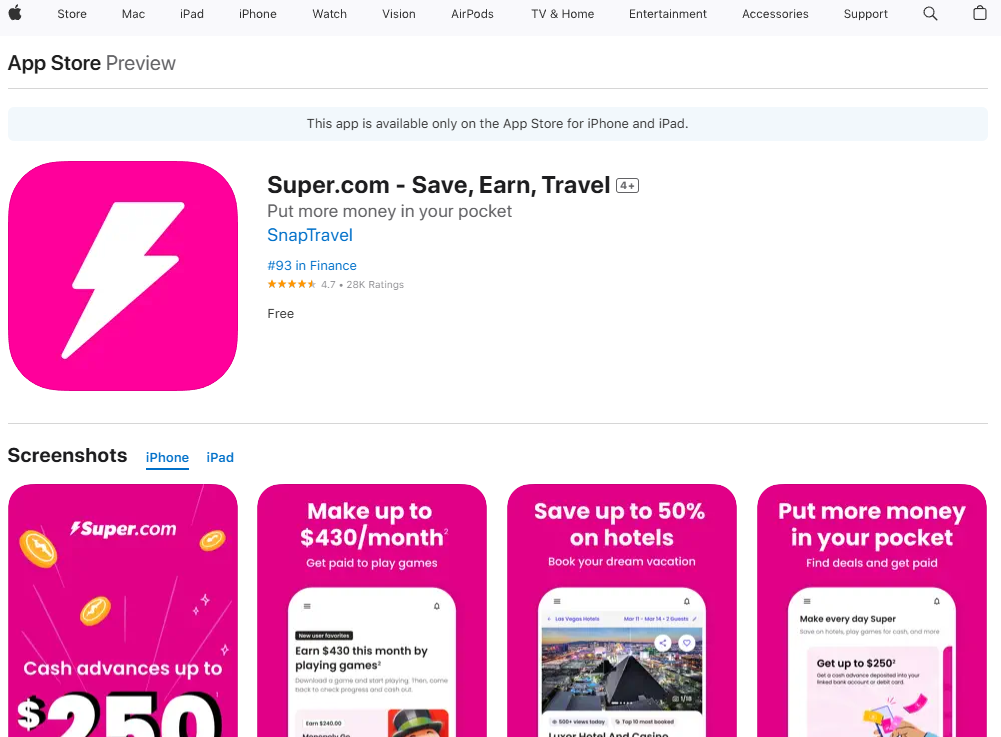Open the shopping bag icon

click(979, 13)
